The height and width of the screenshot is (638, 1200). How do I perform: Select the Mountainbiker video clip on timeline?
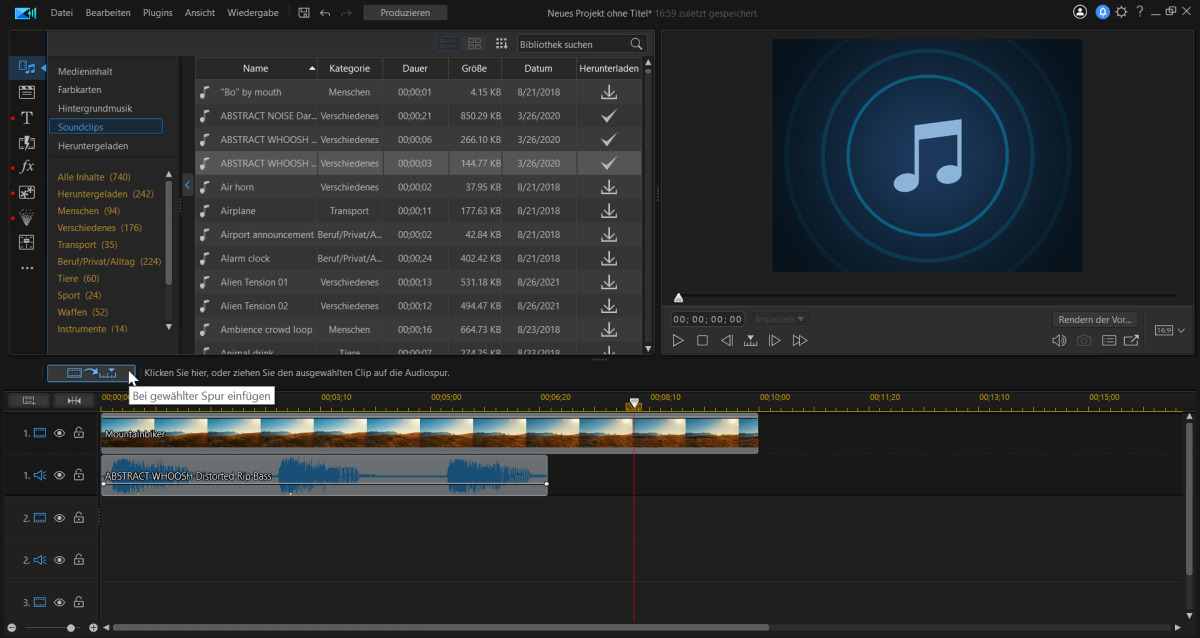430,434
